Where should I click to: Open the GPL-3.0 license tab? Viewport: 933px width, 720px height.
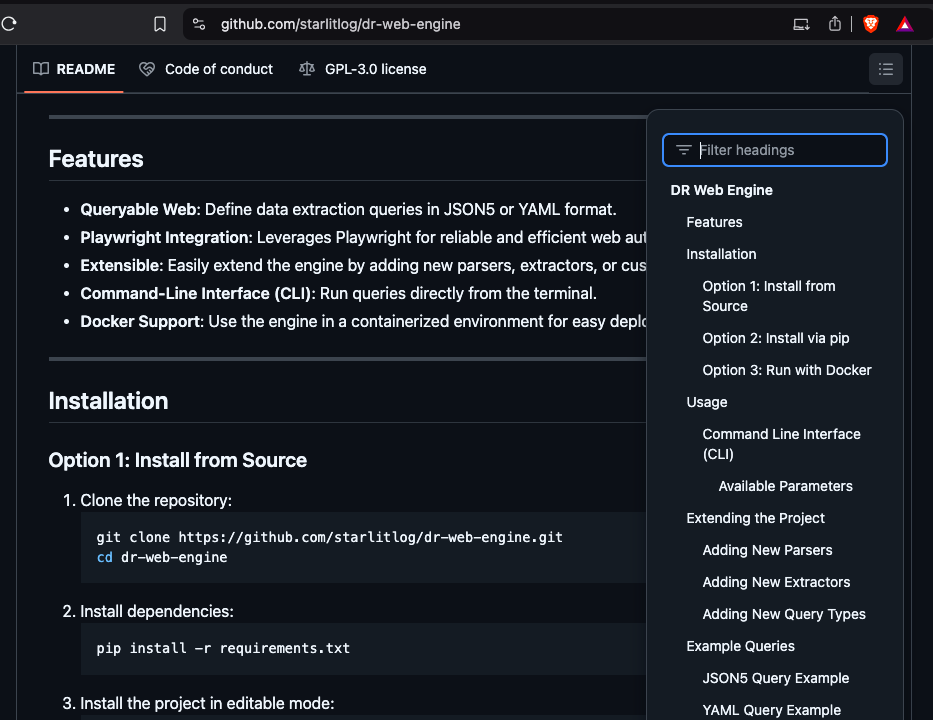pos(362,69)
